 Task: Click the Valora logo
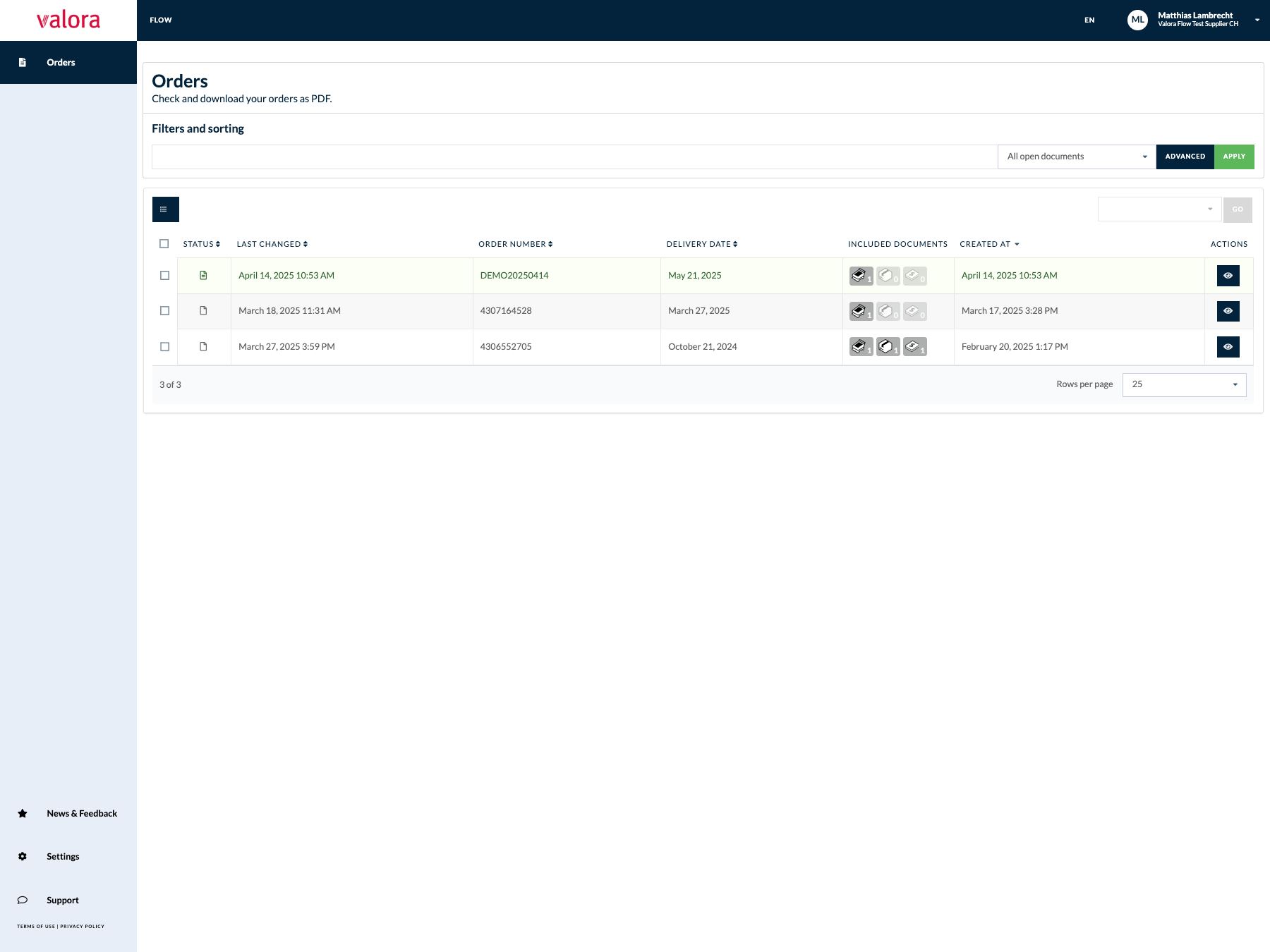tap(68, 20)
